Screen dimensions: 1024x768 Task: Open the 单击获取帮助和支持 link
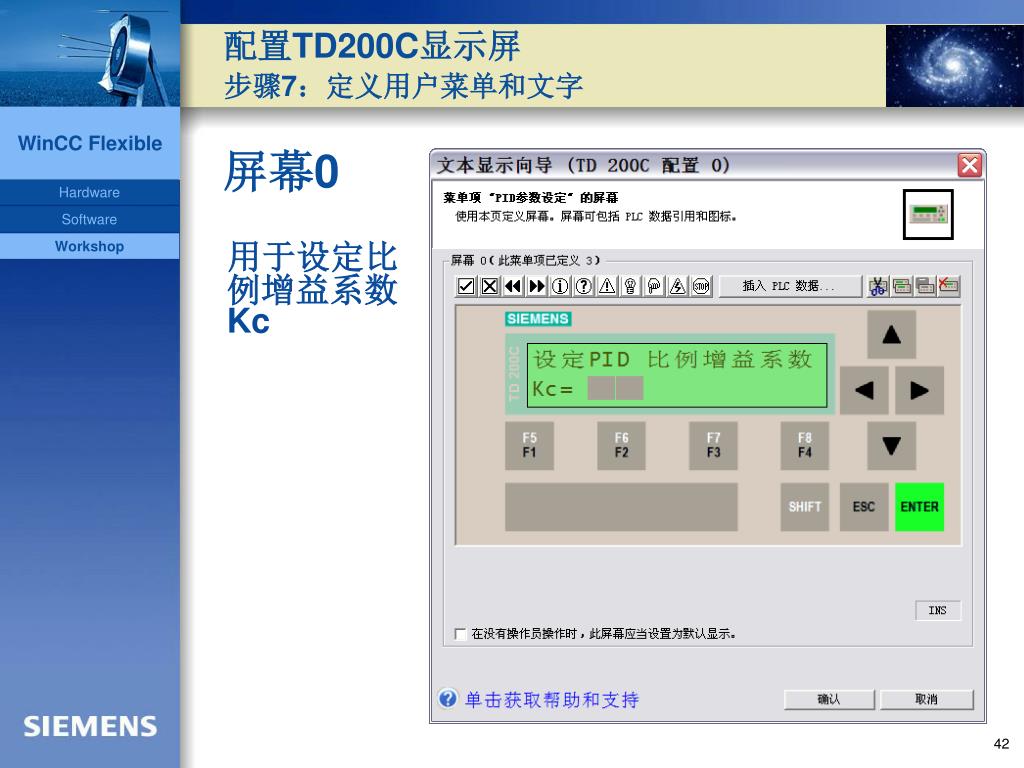tap(552, 699)
